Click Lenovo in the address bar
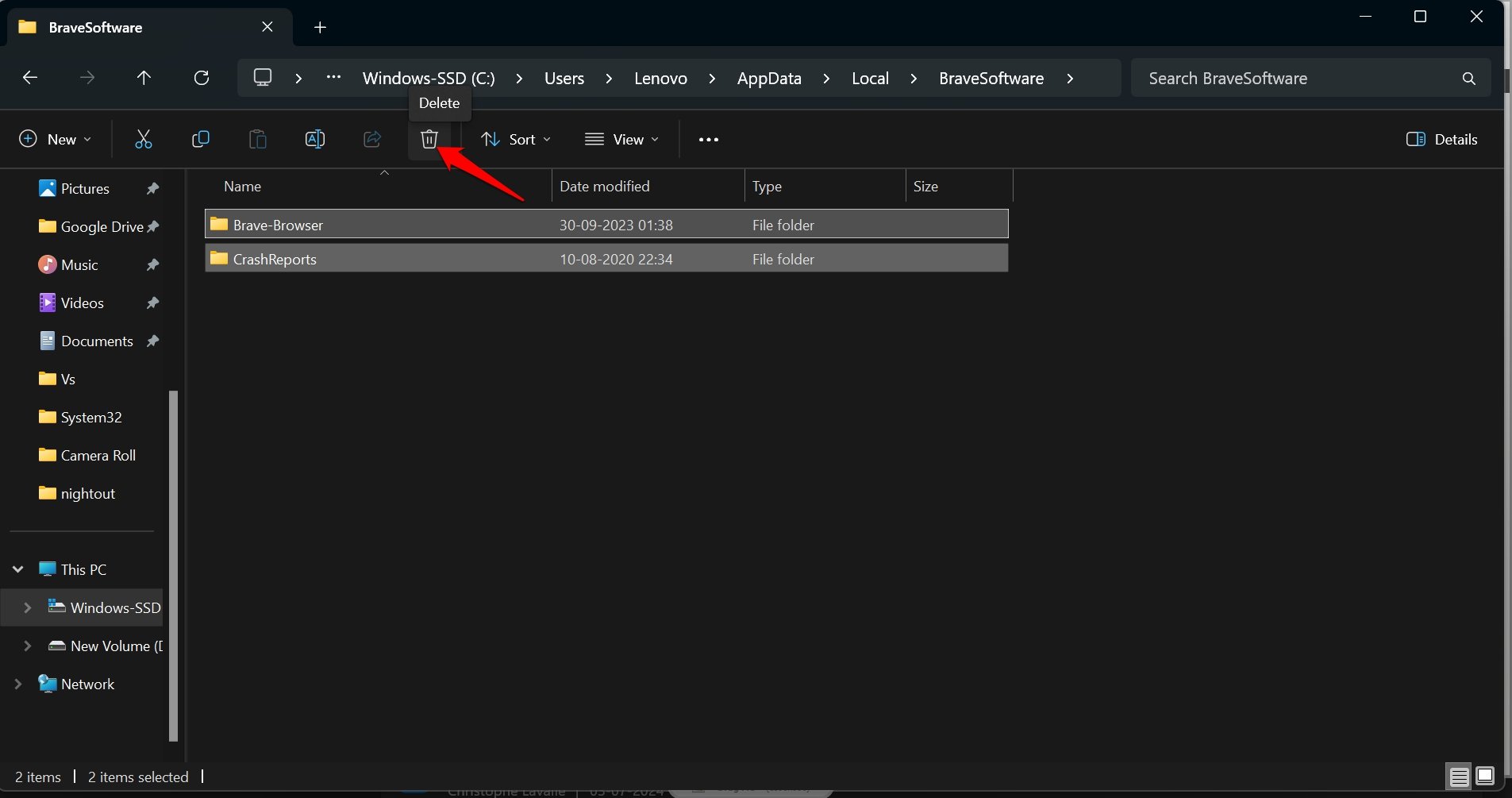Image resolution: width=1512 pixels, height=798 pixels. (x=660, y=79)
